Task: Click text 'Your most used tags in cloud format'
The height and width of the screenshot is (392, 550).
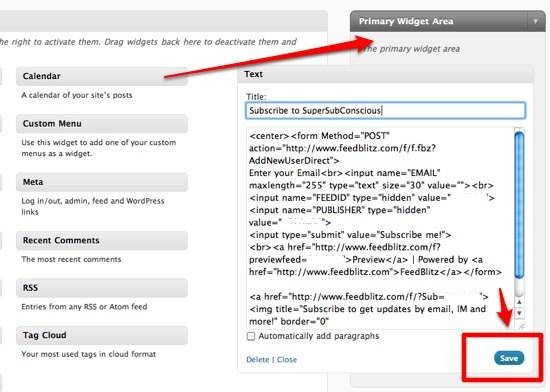Action: [88, 354]
